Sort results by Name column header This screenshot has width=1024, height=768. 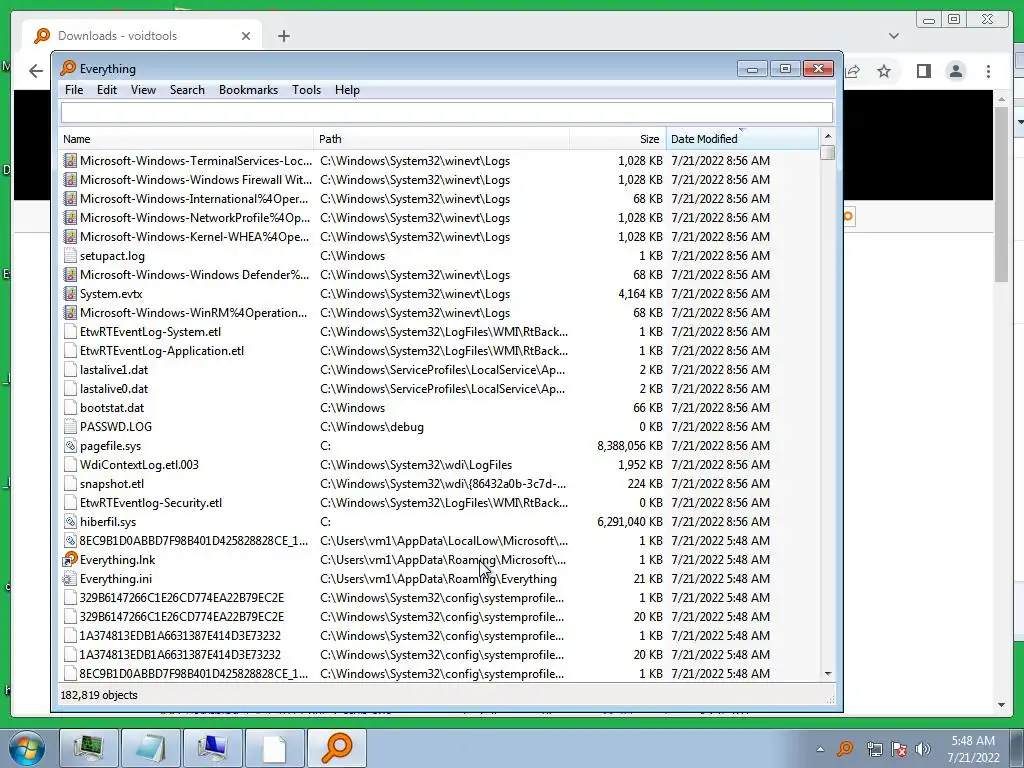pyautogui.click(x=187, y=139)
